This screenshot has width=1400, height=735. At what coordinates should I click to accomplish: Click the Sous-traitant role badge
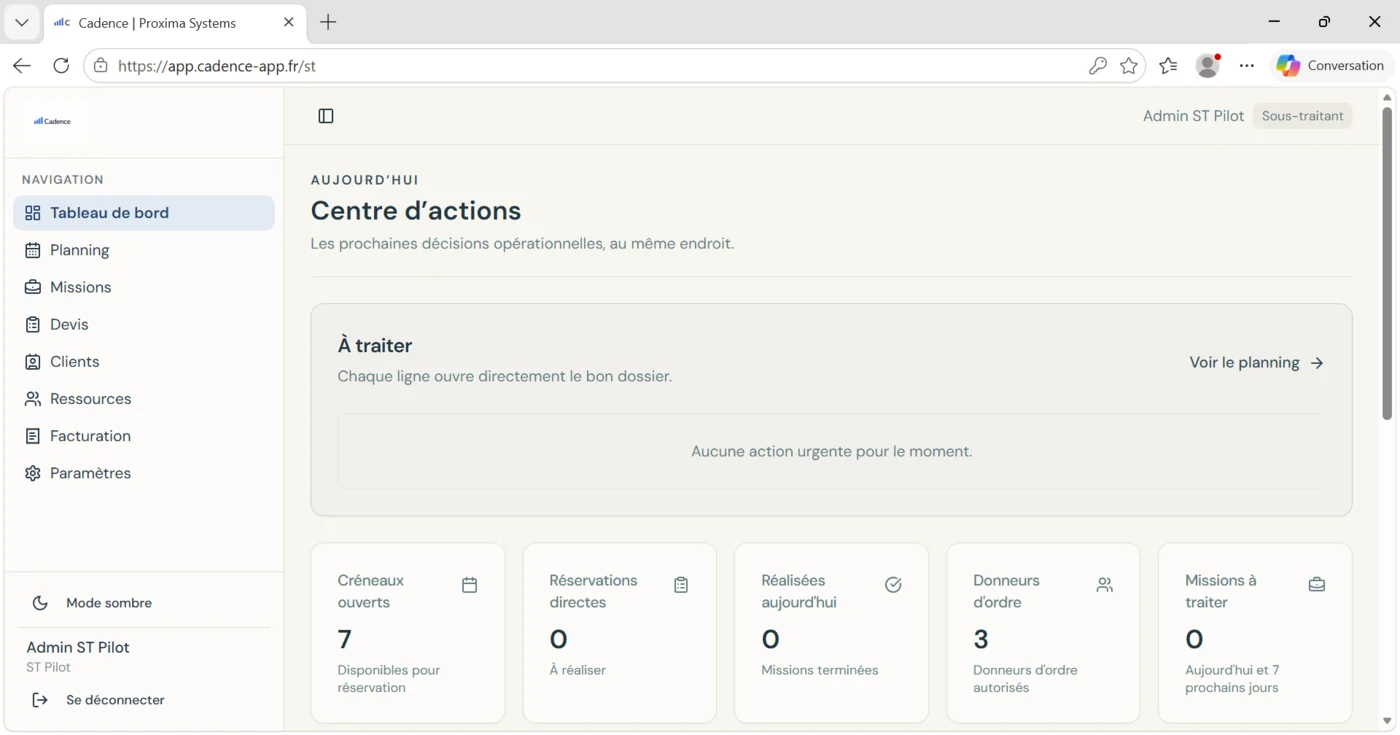tap(1303, 116)
